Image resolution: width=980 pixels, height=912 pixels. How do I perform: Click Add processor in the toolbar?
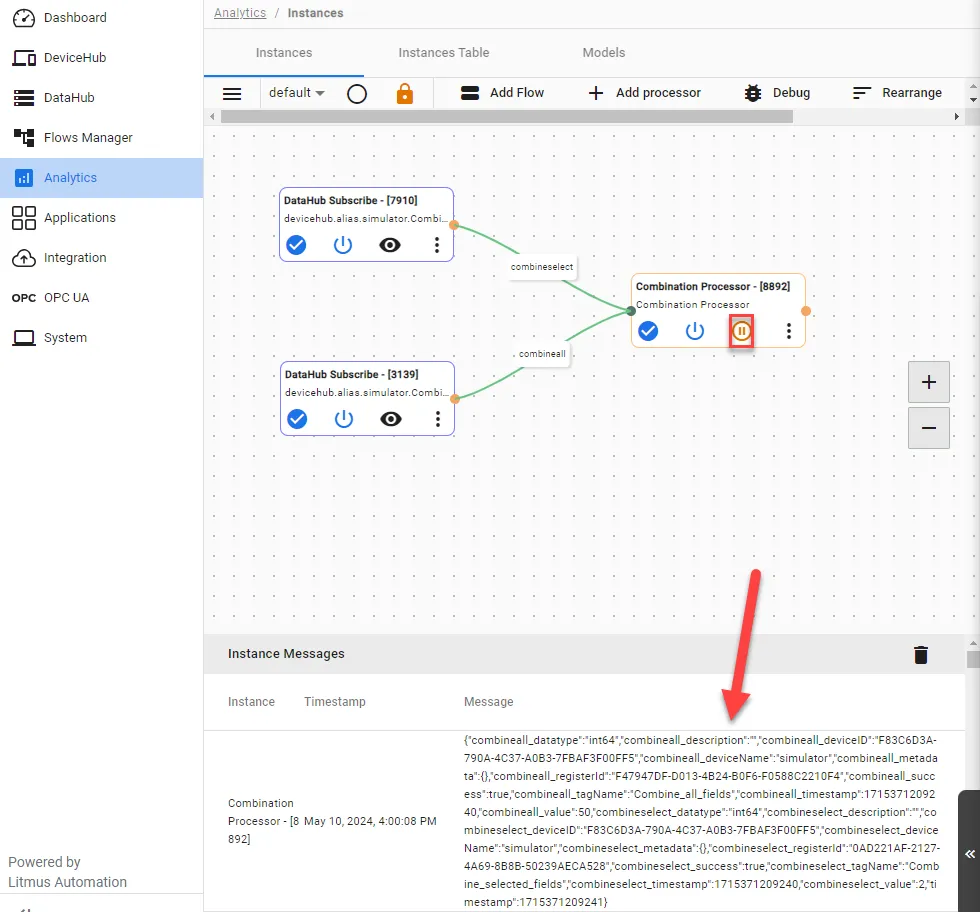click(x=644, y=93)
